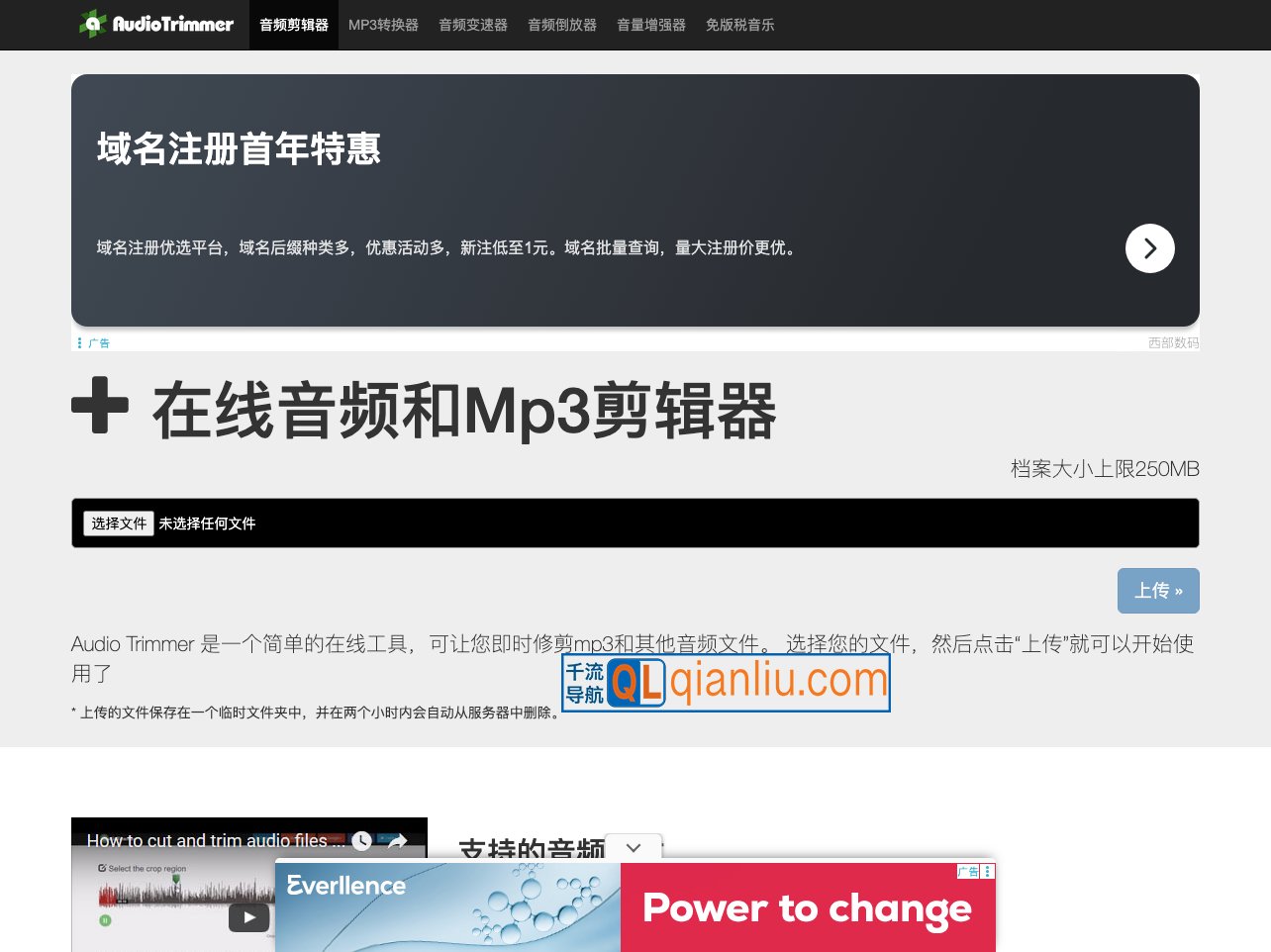Open the 音频剪辑器 tab
Image resolution: width=1271 pixels, height=952 pixels.
coord(293,25)
